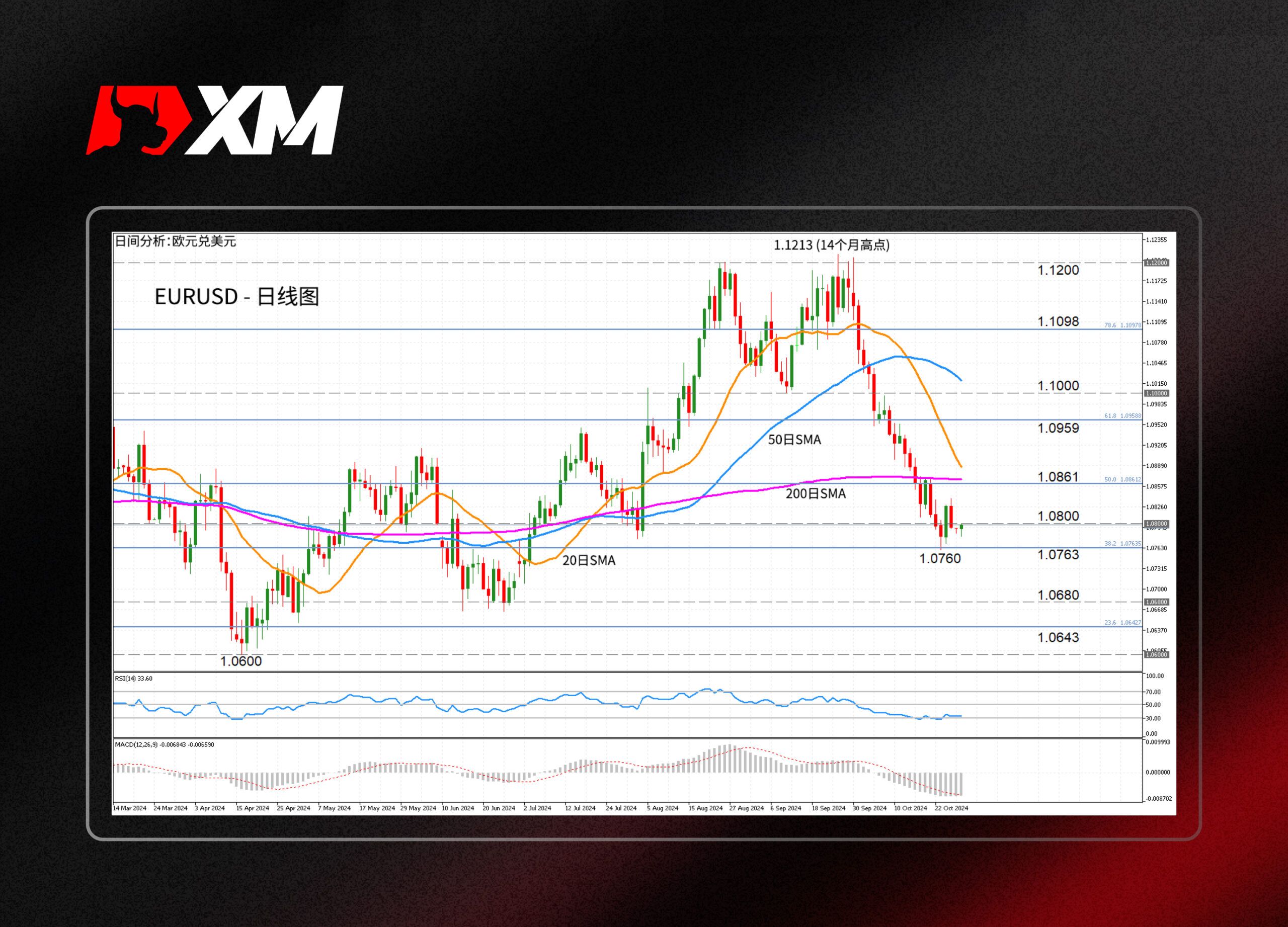Viewport: 1288px width, 927px height.
Task: Select the 50日SMA label
Action: 794,440
